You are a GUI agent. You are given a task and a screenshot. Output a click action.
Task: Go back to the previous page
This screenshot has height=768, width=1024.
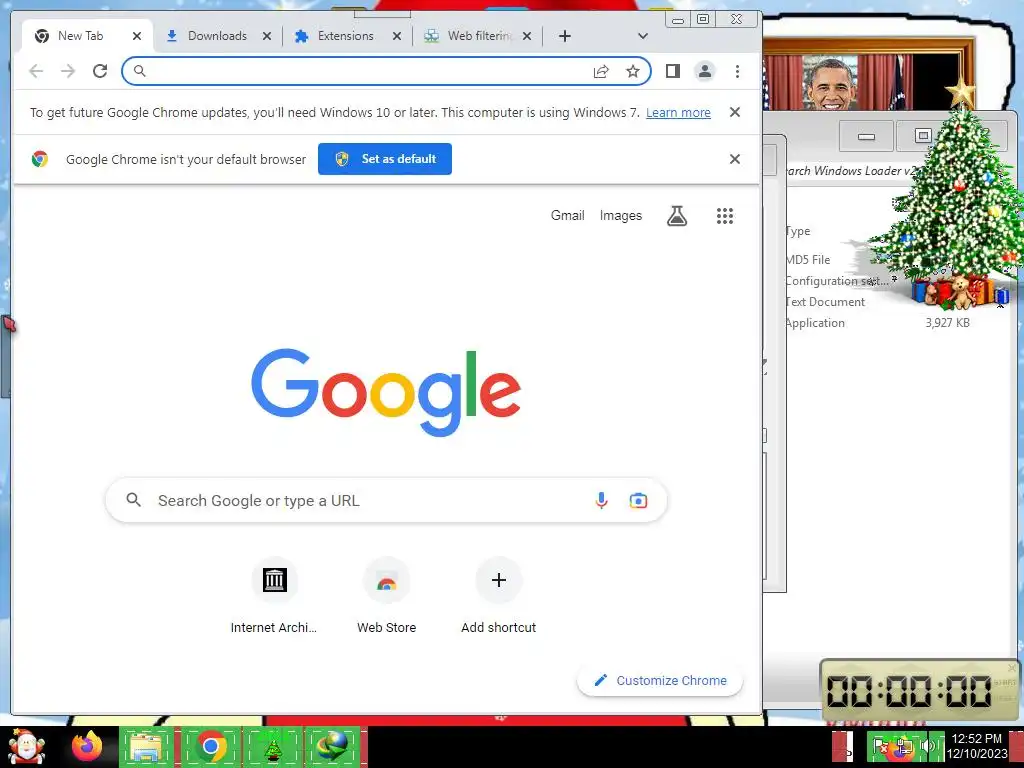coord(36,71)
